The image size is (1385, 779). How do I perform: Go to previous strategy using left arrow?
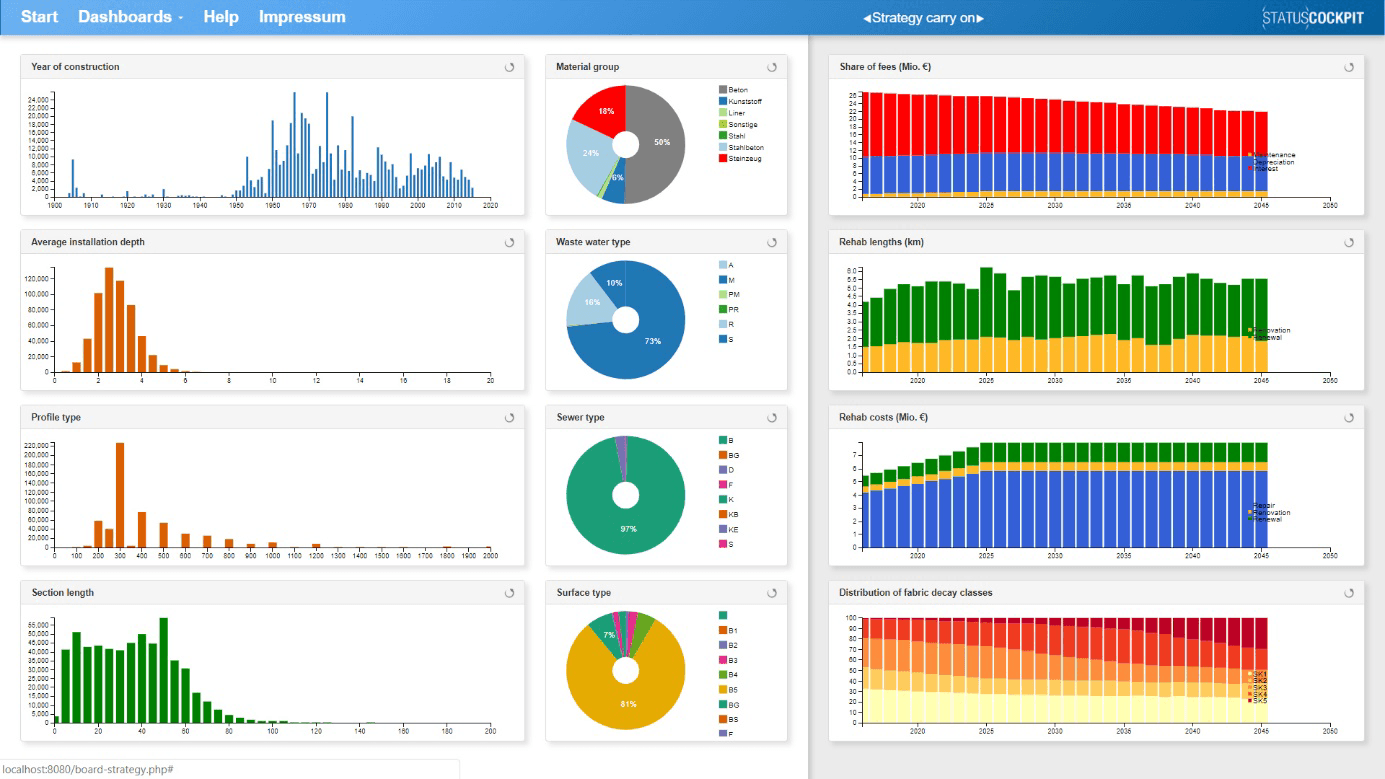coord(866,18)
